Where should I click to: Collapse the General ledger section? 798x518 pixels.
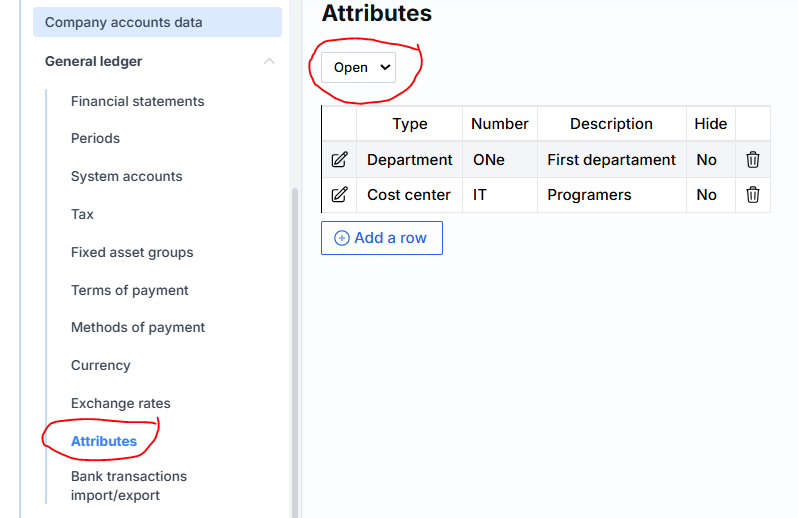pyautogui.click(x=269, y=62)
